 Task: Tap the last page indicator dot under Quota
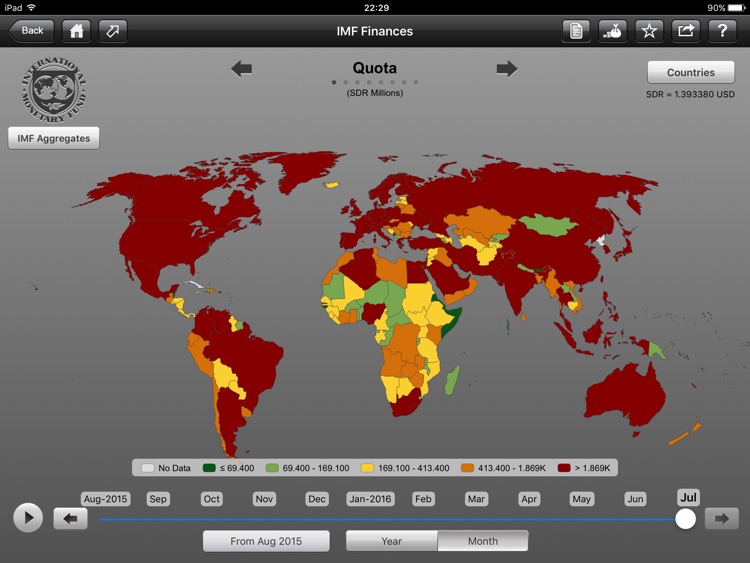(x=416, y=82)
